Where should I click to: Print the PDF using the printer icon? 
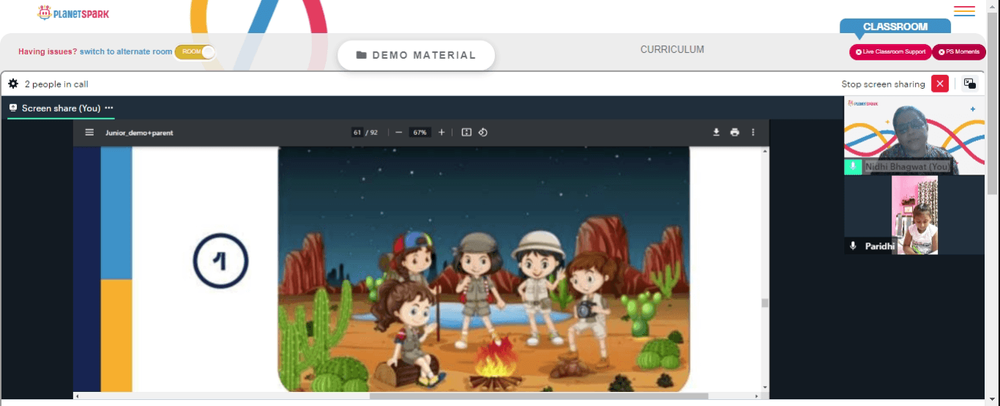[735, 132]
